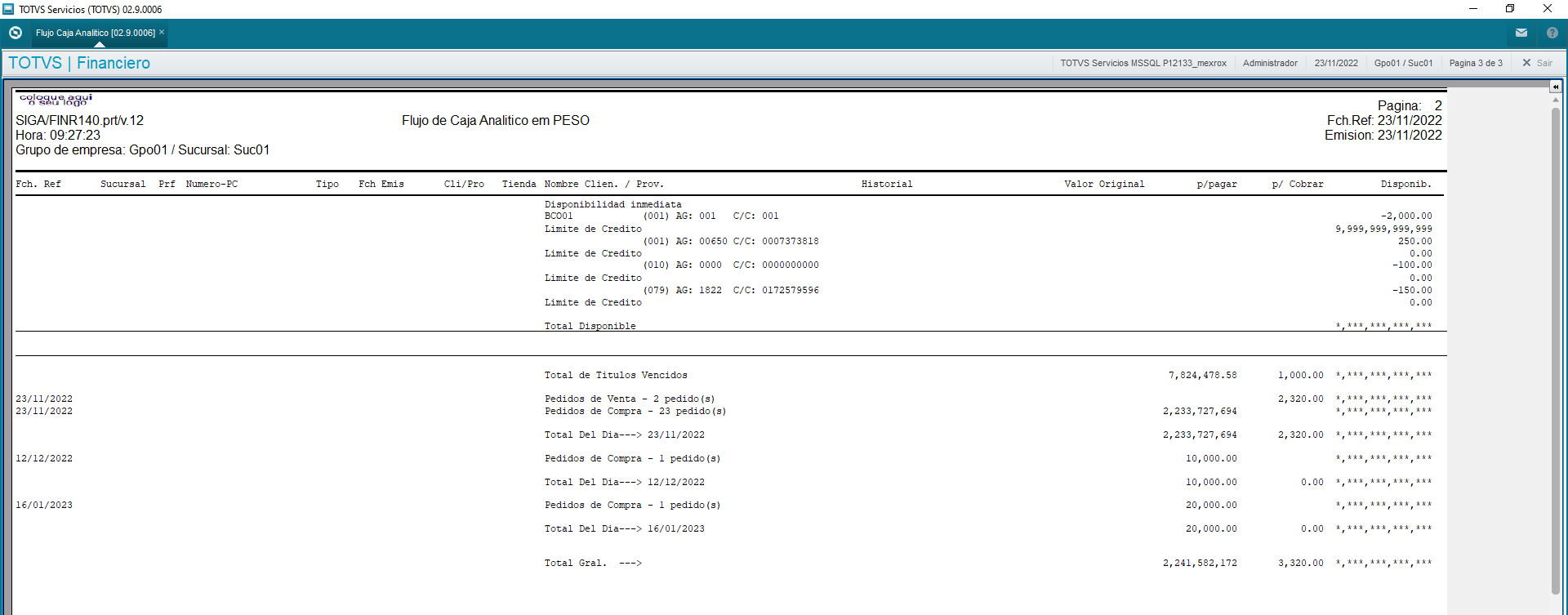Viewport: 1568px width, 615px height.
Task: Minimize the TOTVS Servicios window
Action: pos(1473,9)
